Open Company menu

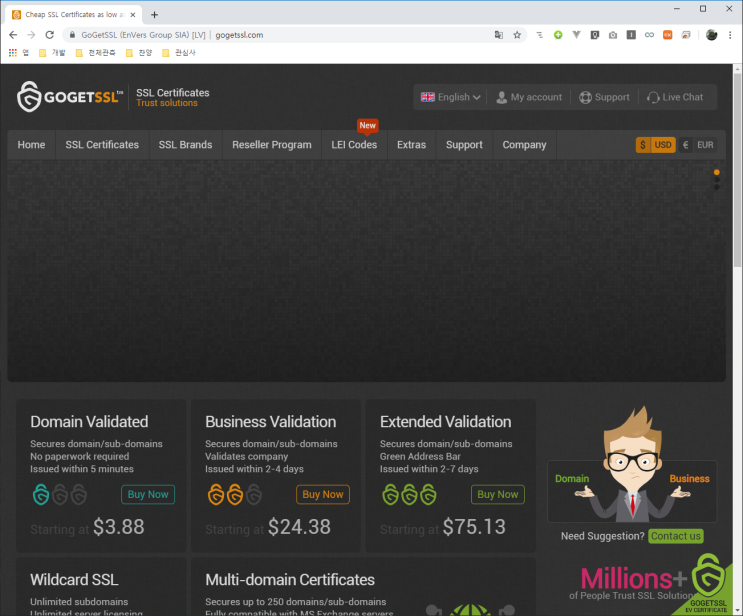pyautogui.click(x=524, y=145)
